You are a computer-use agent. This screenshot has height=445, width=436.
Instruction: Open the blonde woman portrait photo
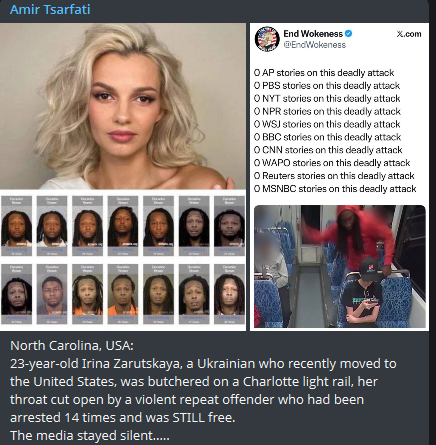(123, 106)
